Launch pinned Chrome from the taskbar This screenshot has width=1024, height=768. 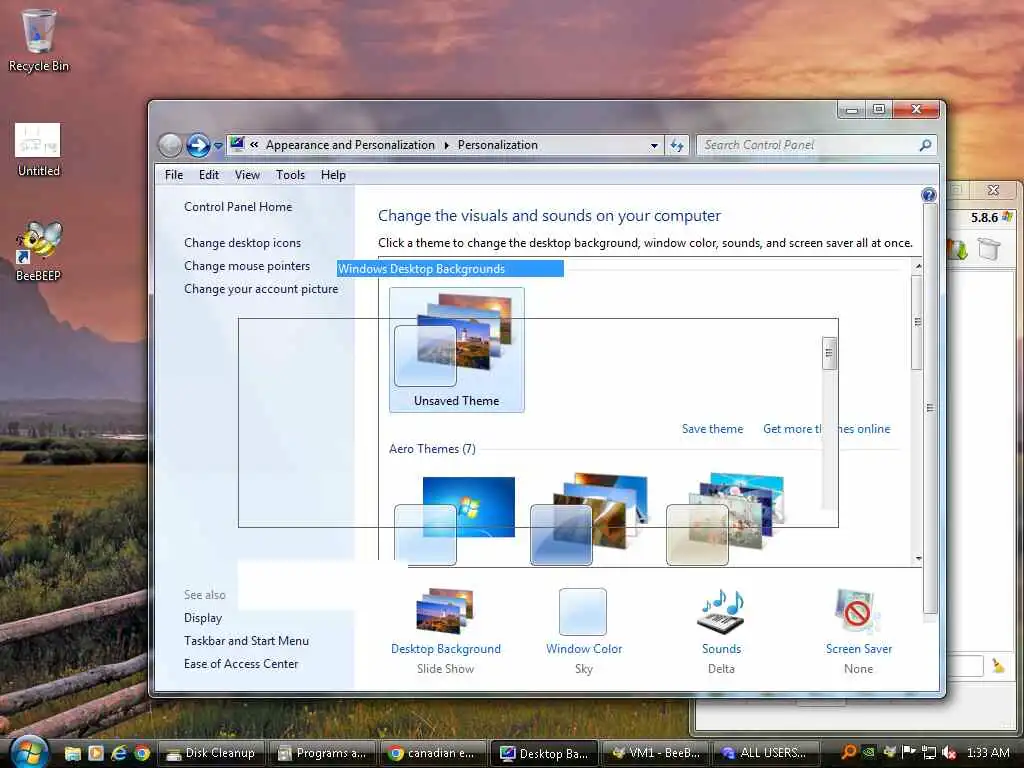142,753
